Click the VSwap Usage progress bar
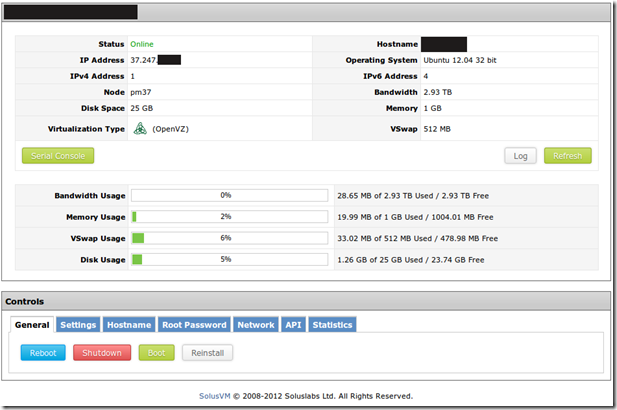Viewport: 617px width, 410px height. click(229, 238)
